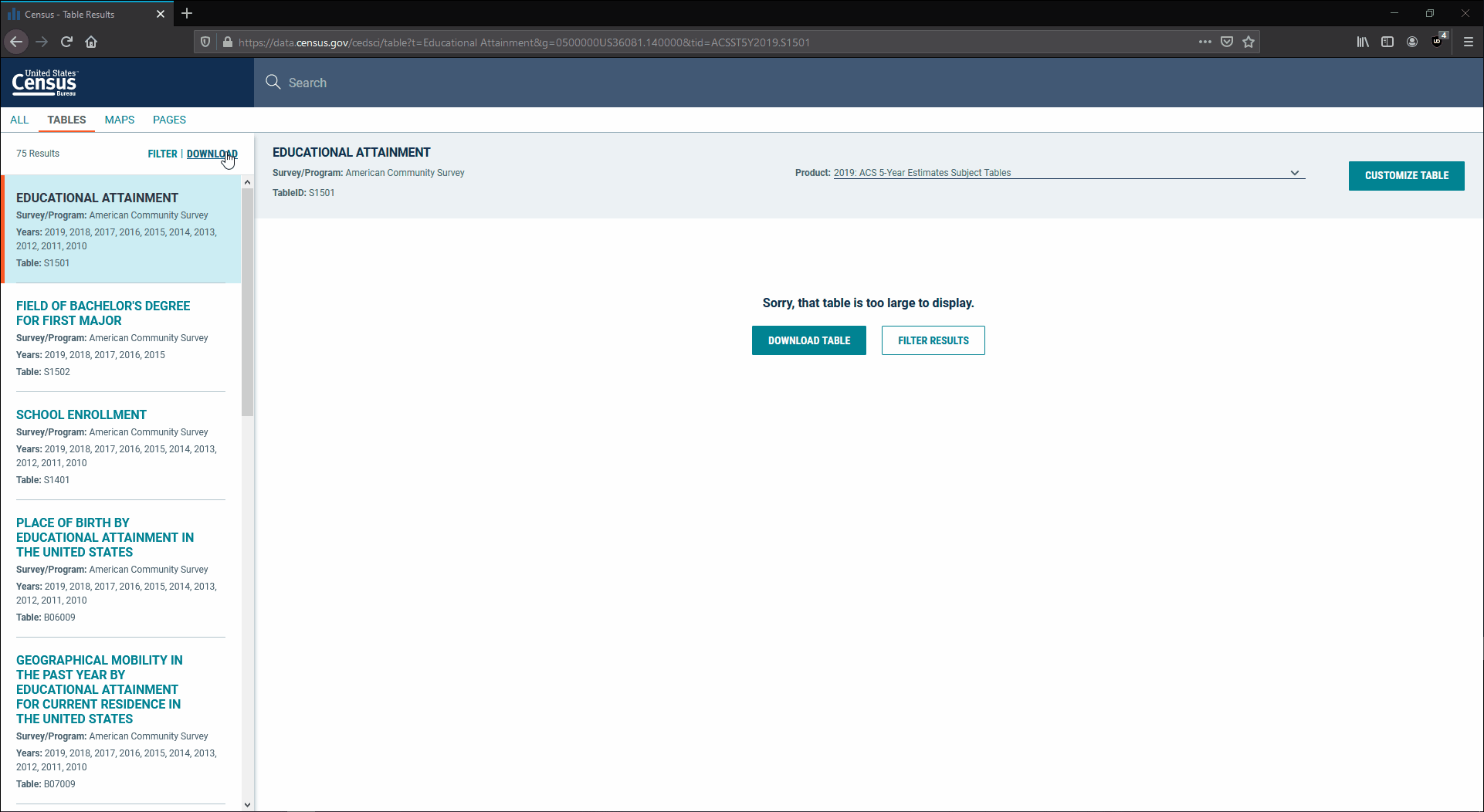Open Field of Bachelor's Degree table

click(x=103, y=313)
